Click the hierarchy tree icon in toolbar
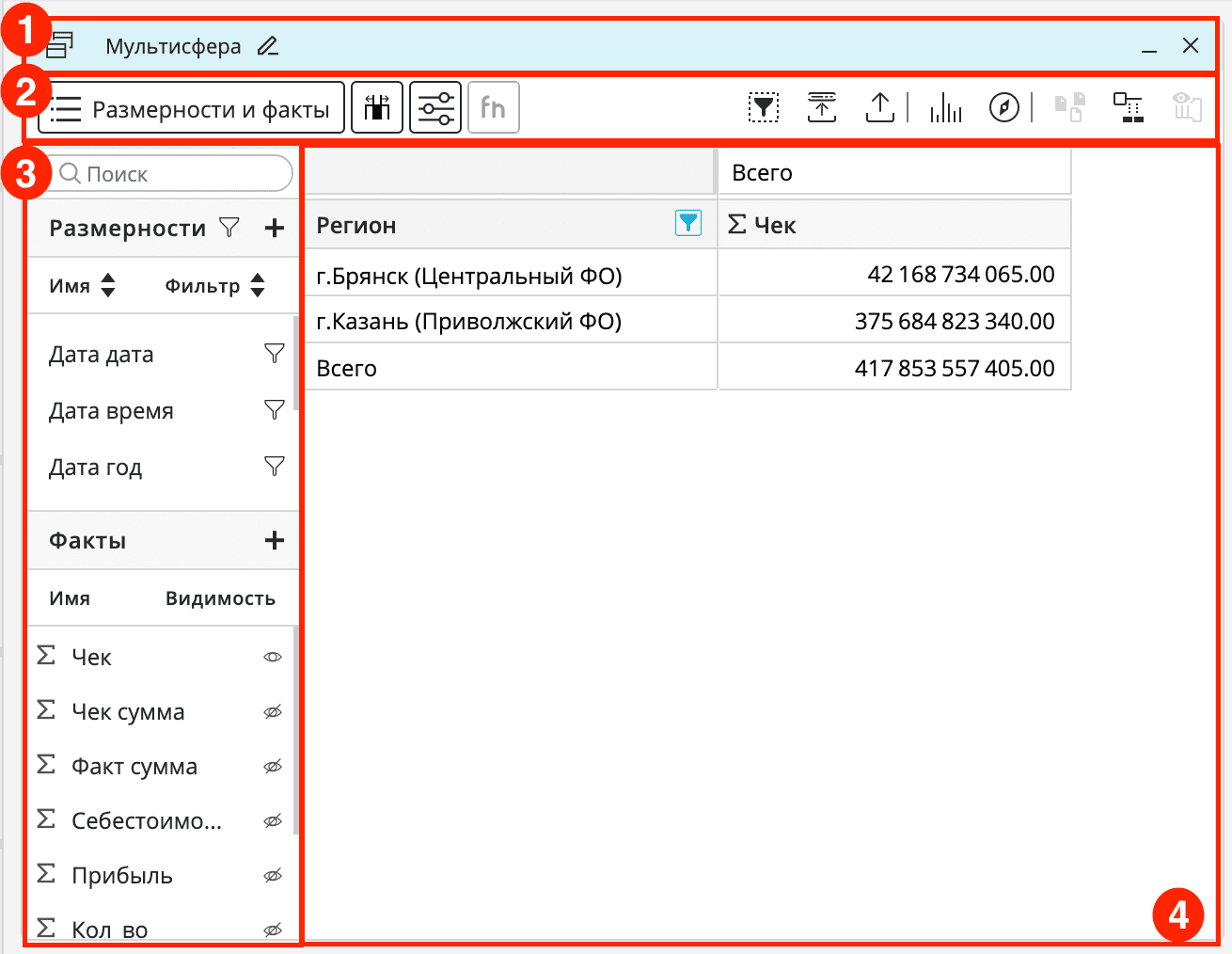 (1128, 108)
